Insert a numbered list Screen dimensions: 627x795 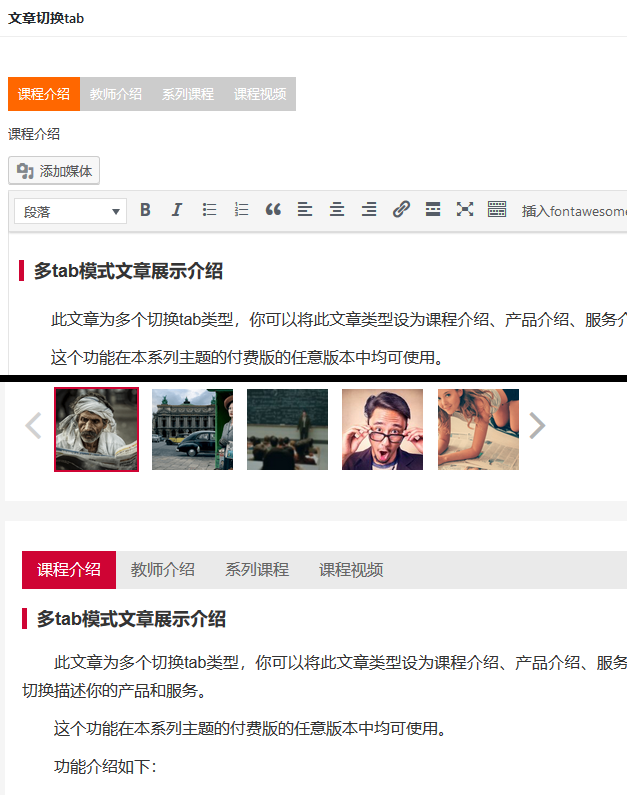pyautogui.click(x=241, y=209)
